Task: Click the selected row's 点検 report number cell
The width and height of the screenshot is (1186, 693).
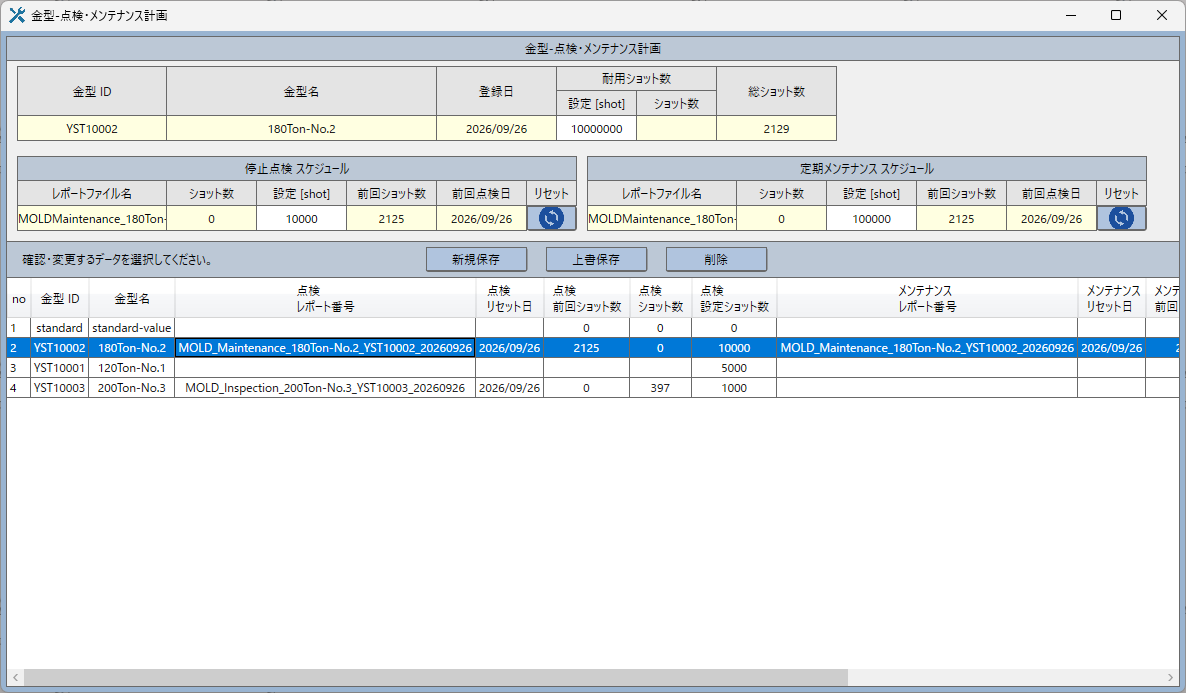Action: [325, 348]
